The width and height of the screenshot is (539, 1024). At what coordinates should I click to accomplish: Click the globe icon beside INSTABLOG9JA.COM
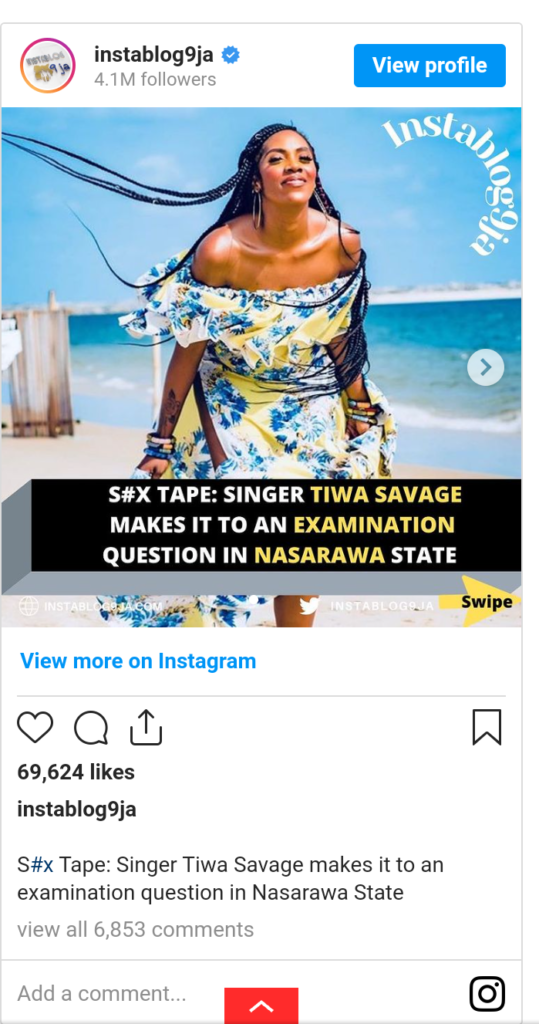28,606
